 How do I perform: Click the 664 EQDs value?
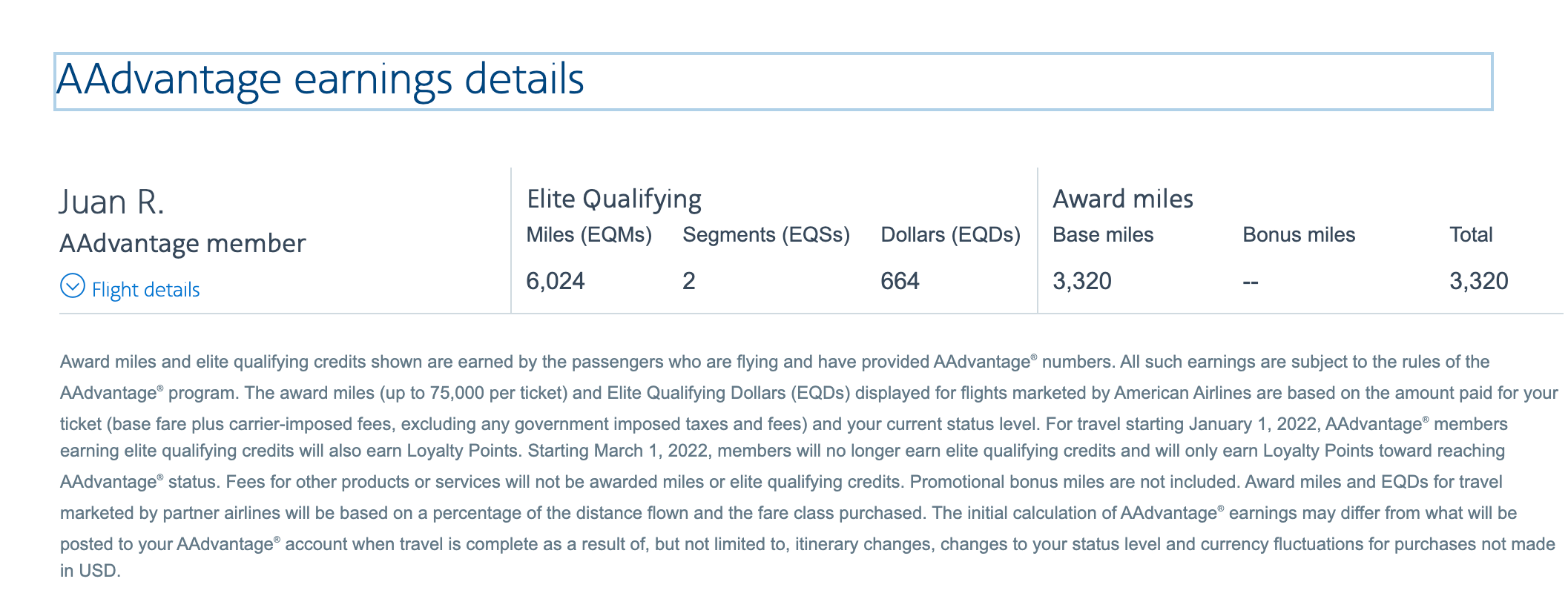coord(900,281)
